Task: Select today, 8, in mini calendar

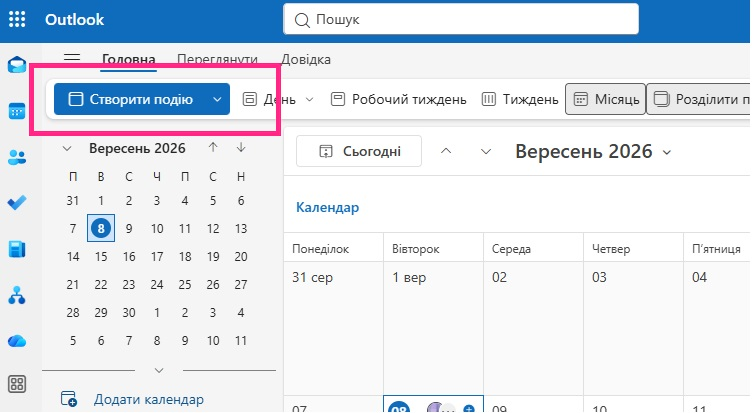Action: pyautogui.click(x=101, y=228)
